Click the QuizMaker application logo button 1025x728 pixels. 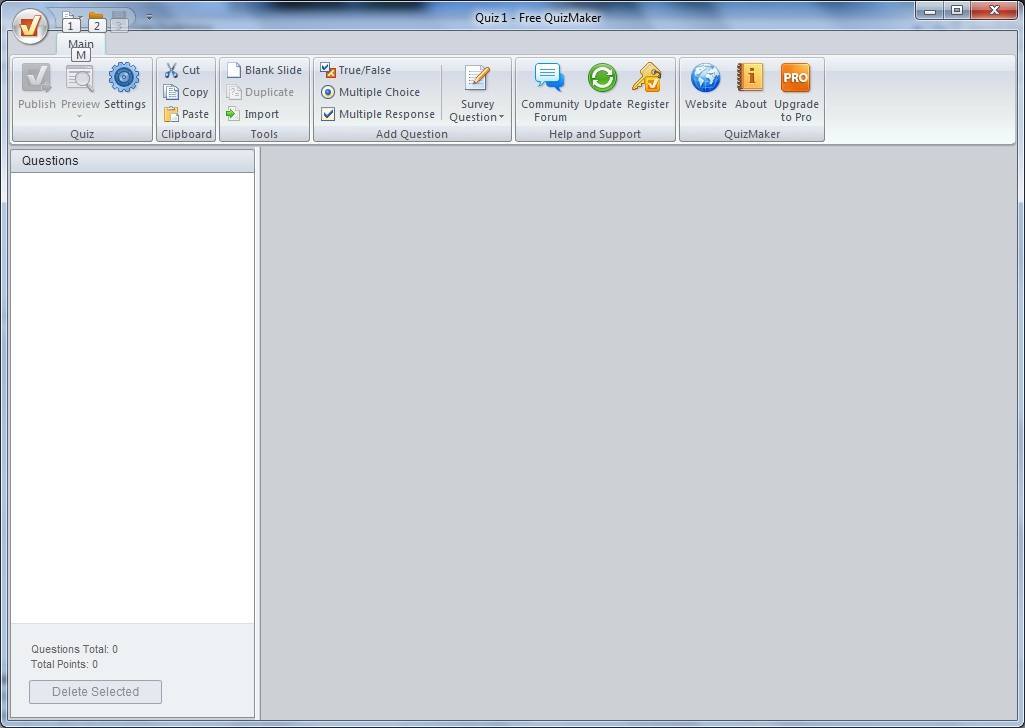coord(29,27)
